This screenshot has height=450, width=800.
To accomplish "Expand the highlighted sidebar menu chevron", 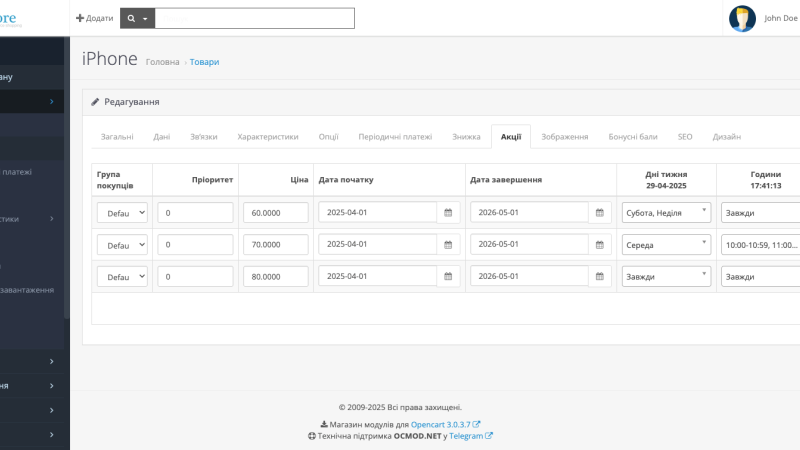I will click(x=52, y=102).
